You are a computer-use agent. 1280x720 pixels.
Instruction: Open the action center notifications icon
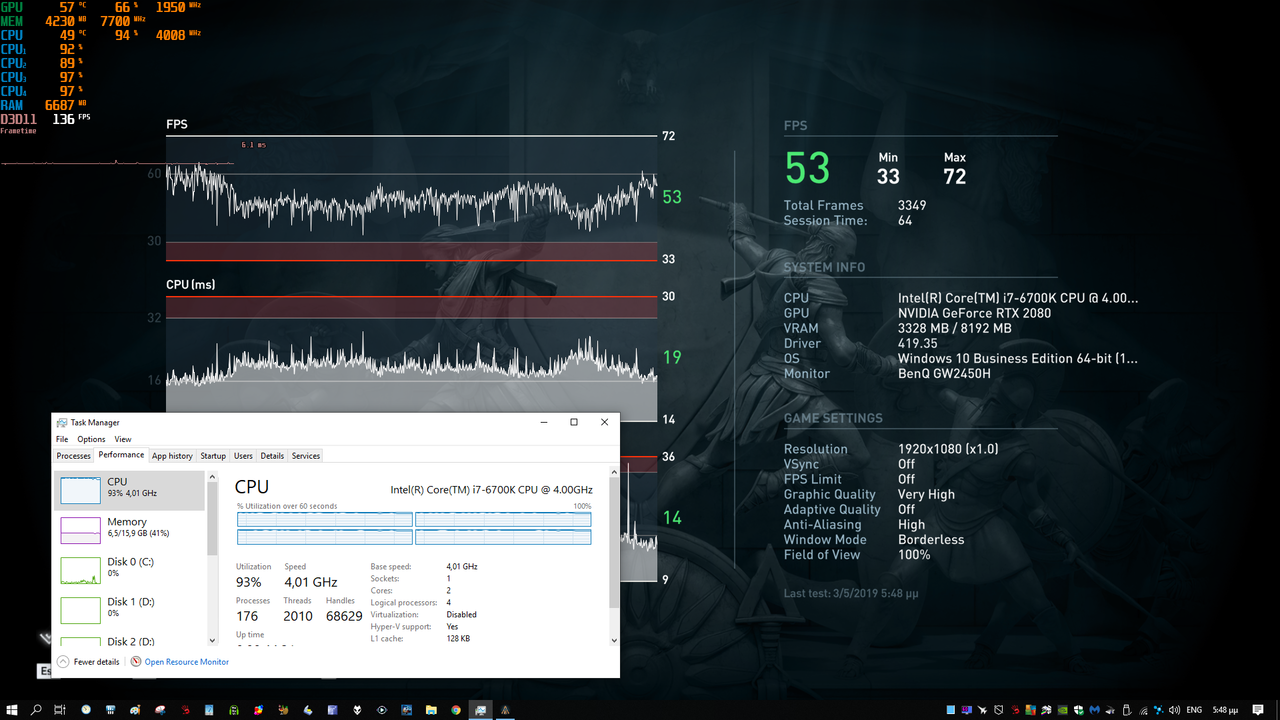click(1258, 710)
